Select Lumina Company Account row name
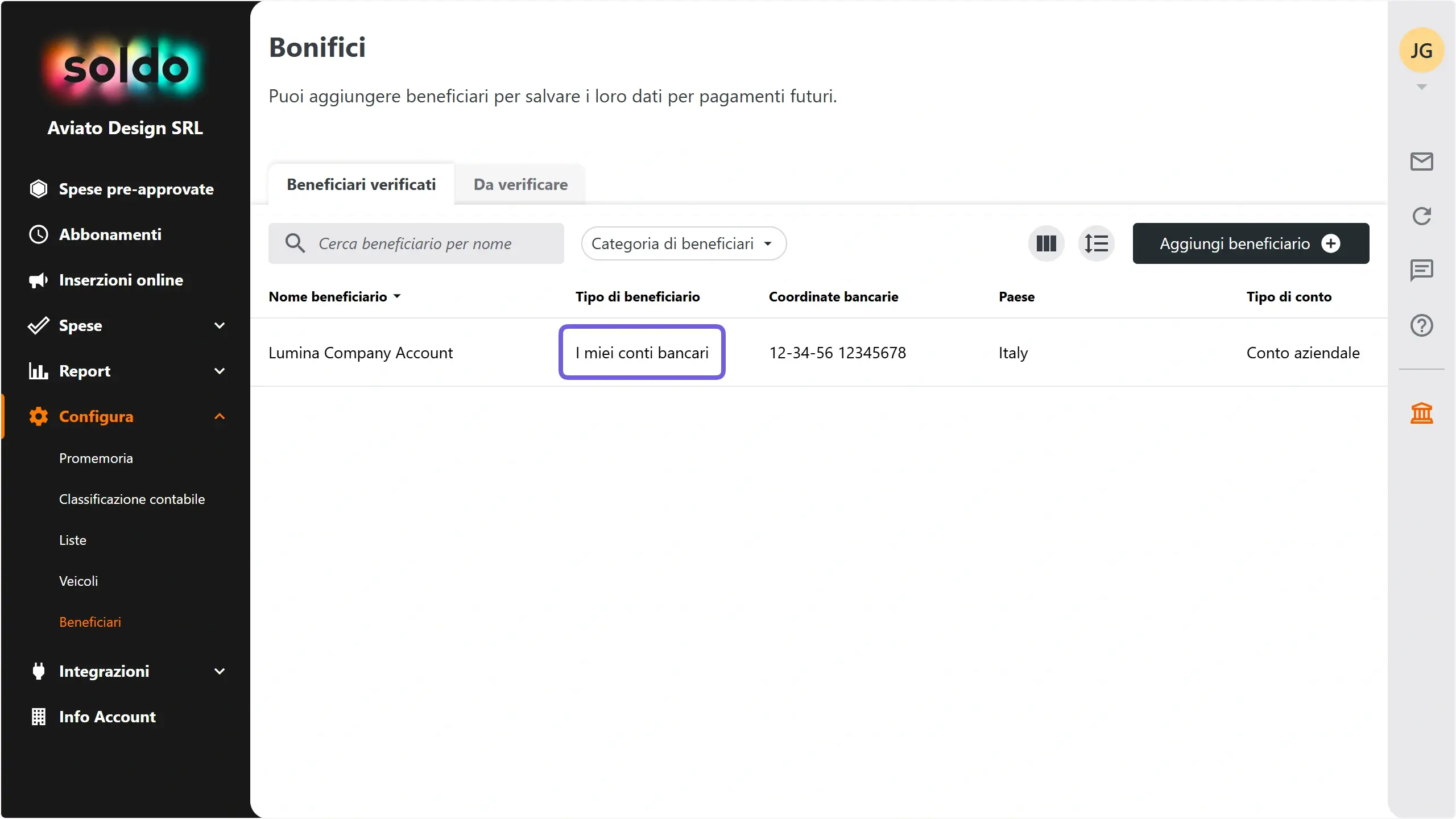 pyautogui.click(x=361, y=353)
